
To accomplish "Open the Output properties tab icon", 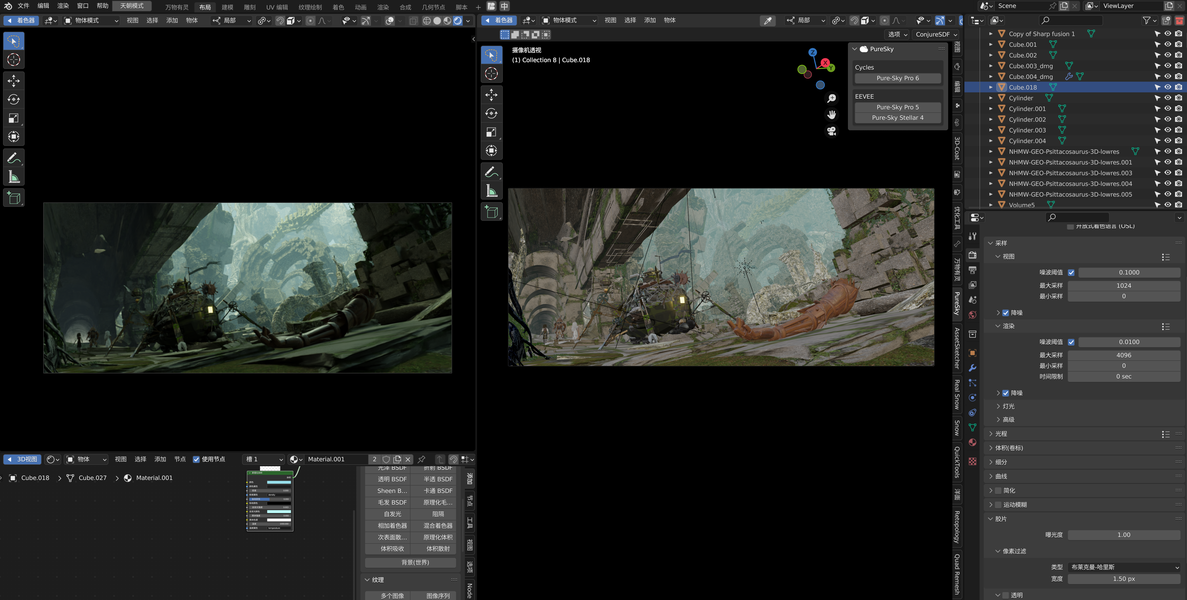I will pyautogui.click(x=973, y=271).
